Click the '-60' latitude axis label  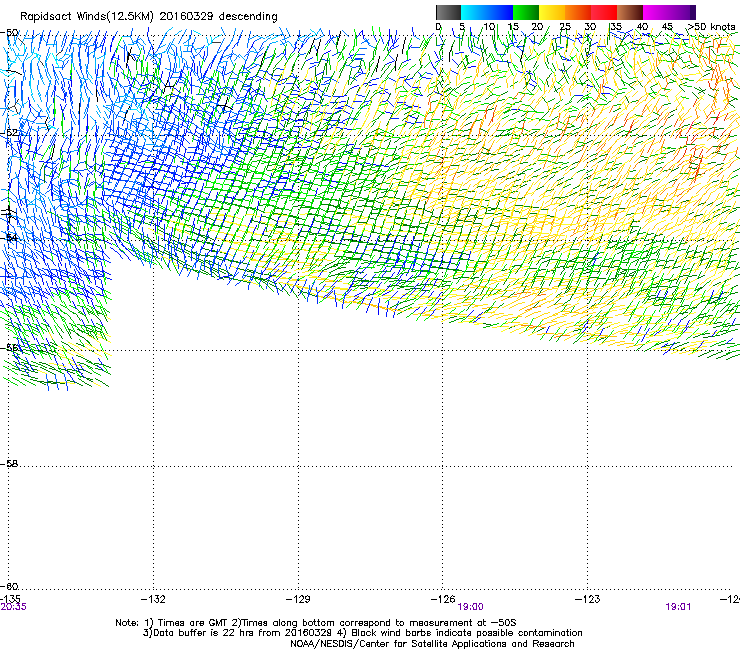click(9, 587)
